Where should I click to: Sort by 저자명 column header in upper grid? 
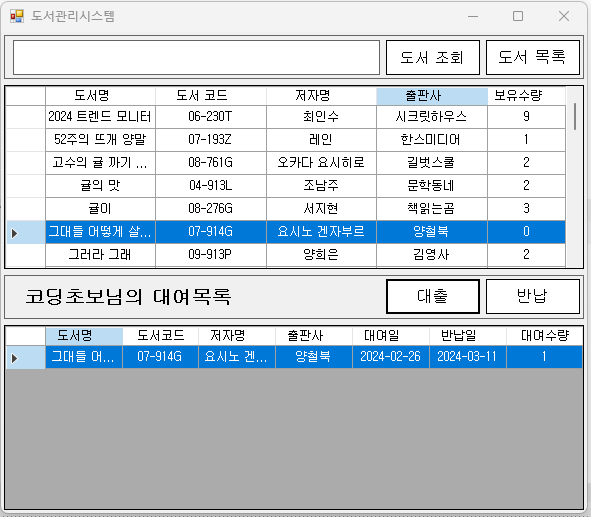(x=321, y=96)
